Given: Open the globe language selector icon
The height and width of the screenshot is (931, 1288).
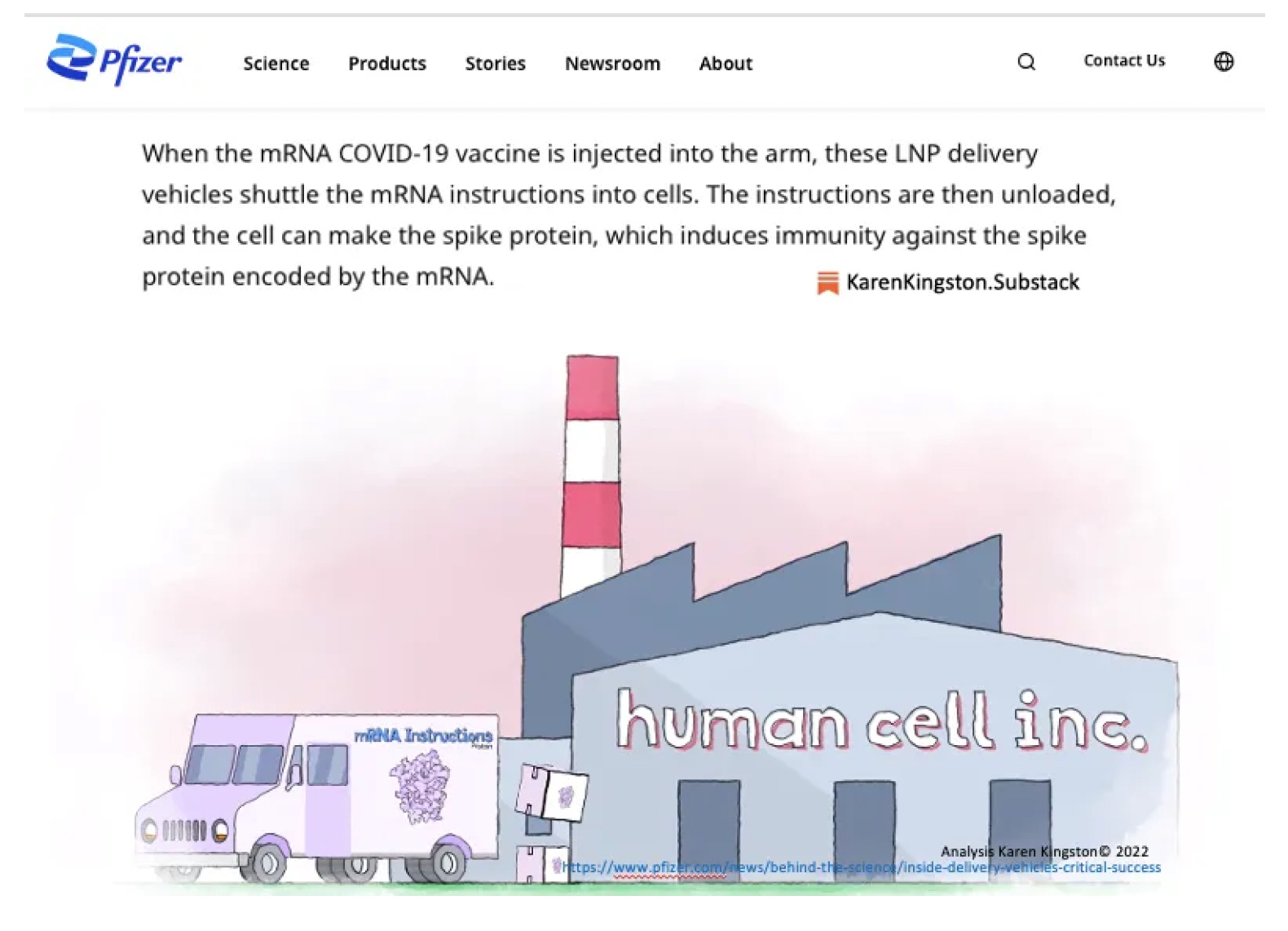Looking at the screenshot, I should coord(1224,61).
